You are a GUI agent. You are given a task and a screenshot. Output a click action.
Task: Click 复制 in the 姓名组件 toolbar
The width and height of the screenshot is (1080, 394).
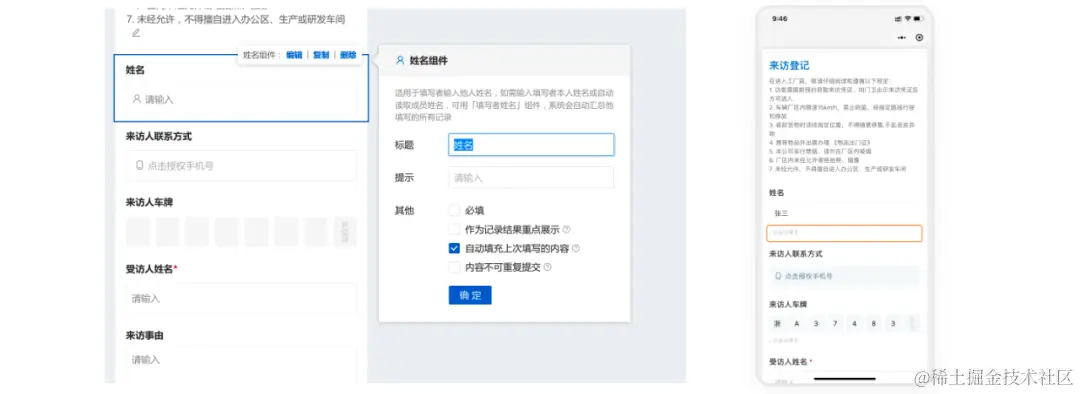tap(321, 55)
